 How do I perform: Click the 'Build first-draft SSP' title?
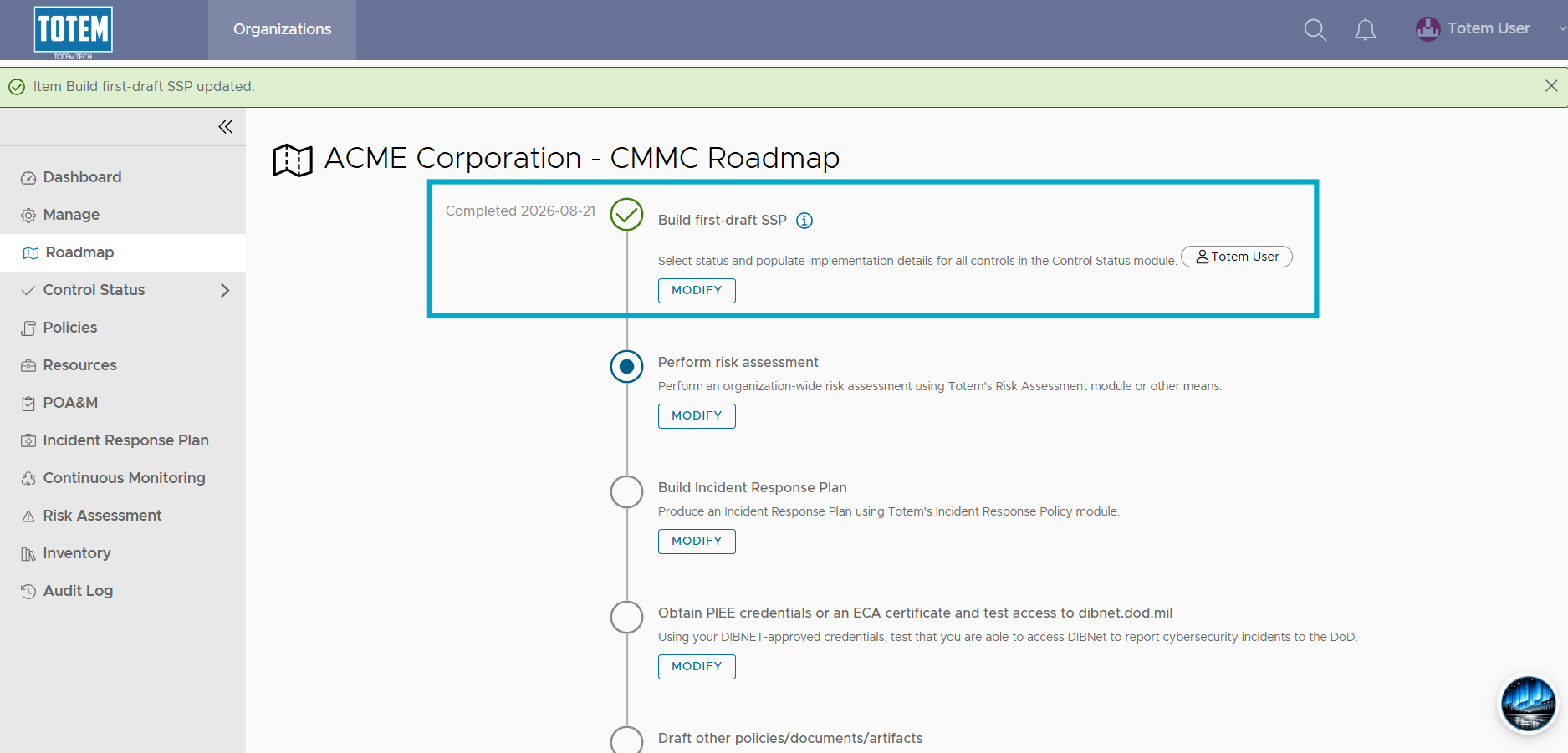click(x=722, y=220)
